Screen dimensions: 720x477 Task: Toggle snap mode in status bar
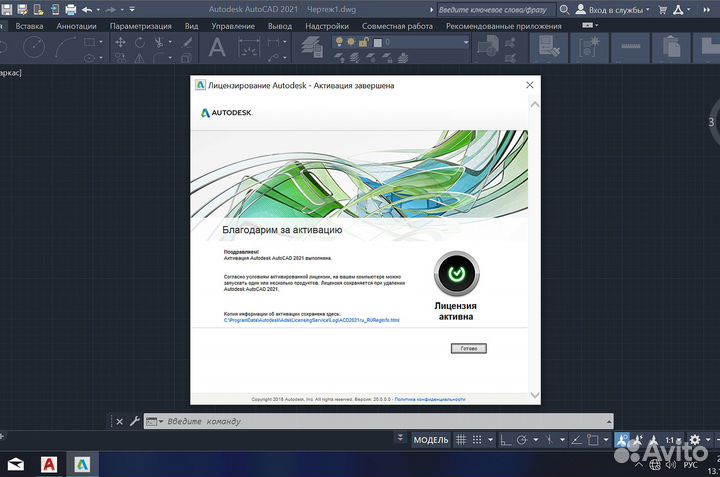pyautogui.click(x=477, y=440)
